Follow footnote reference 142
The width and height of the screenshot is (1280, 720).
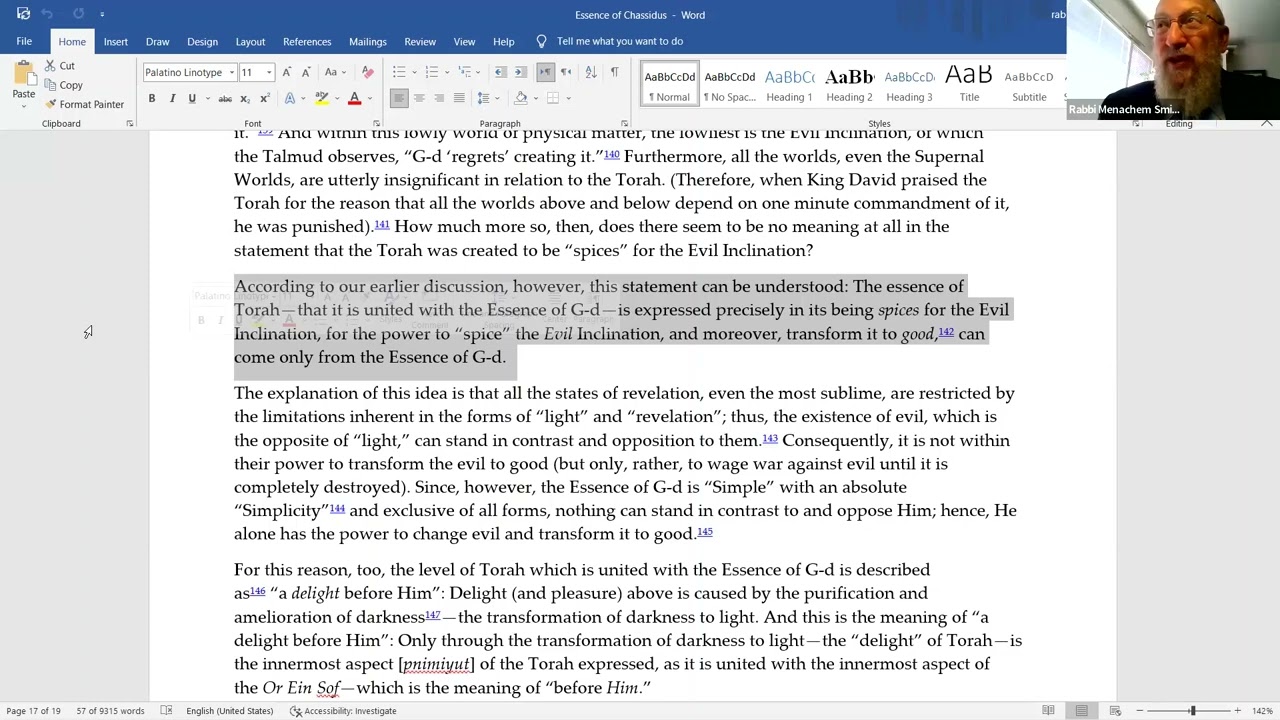tap(946, 331)
